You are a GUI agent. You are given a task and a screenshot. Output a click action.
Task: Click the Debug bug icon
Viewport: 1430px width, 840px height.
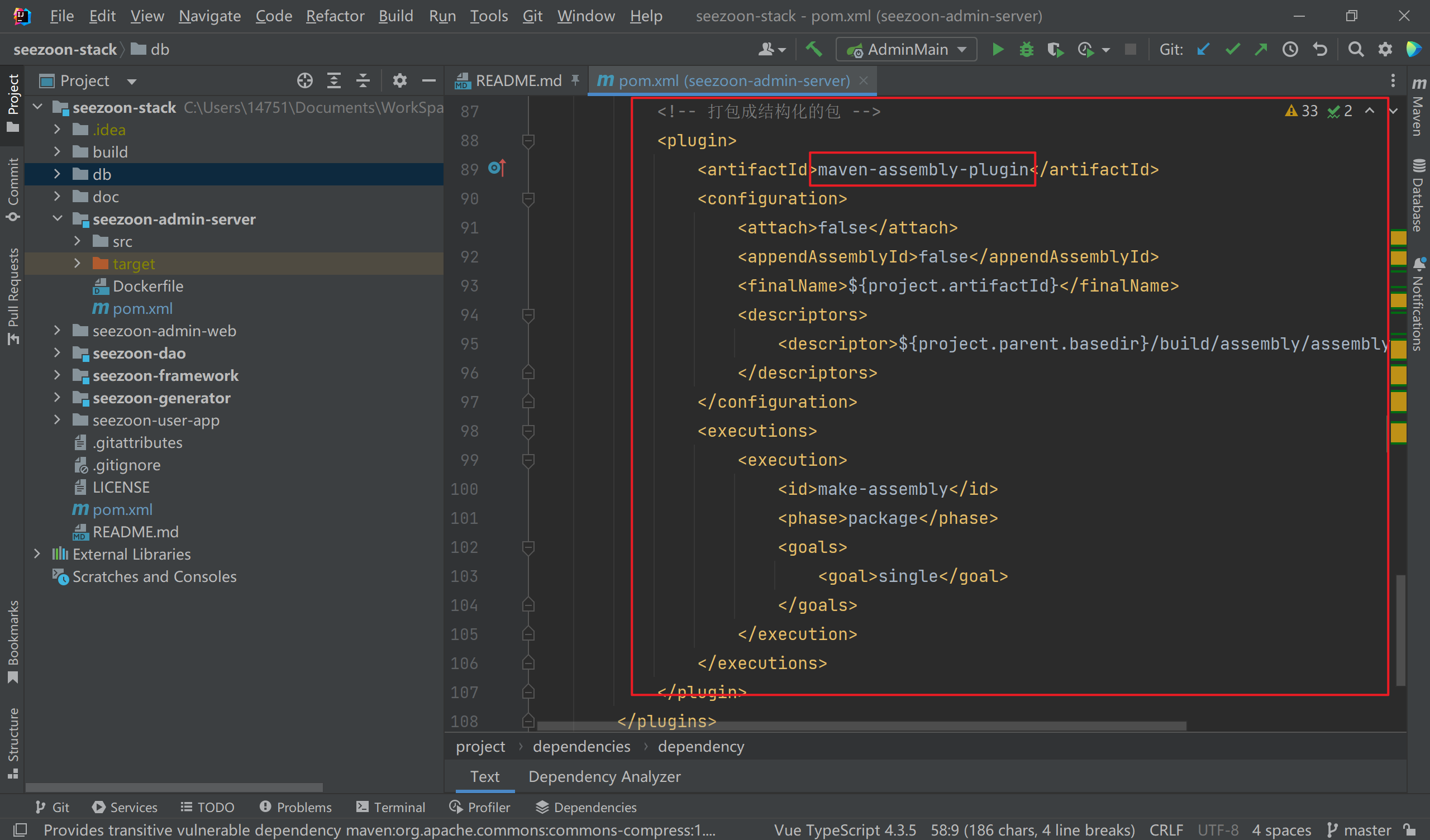click(x=1026, y=49)
